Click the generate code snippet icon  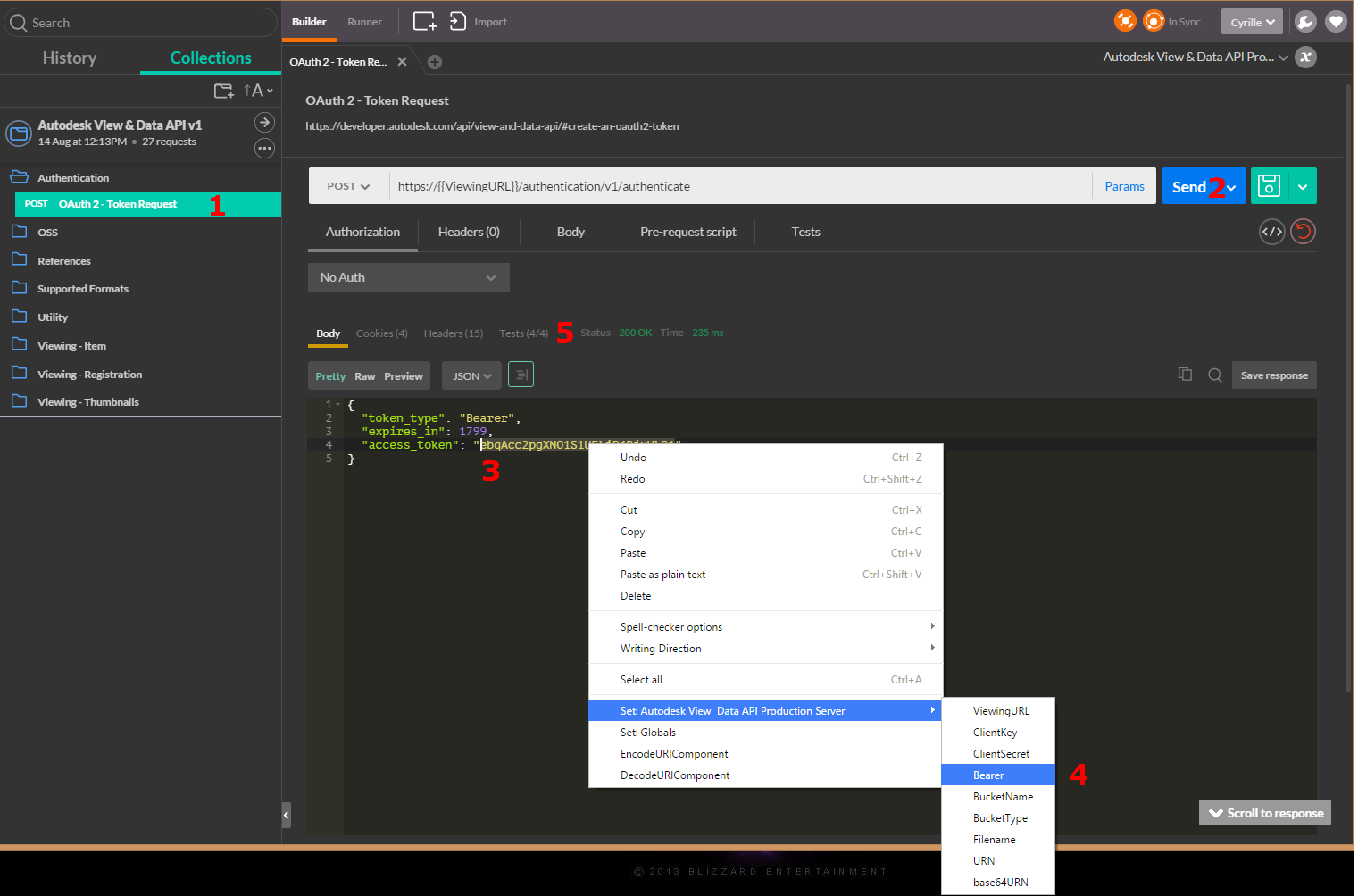coord(1272,232)
